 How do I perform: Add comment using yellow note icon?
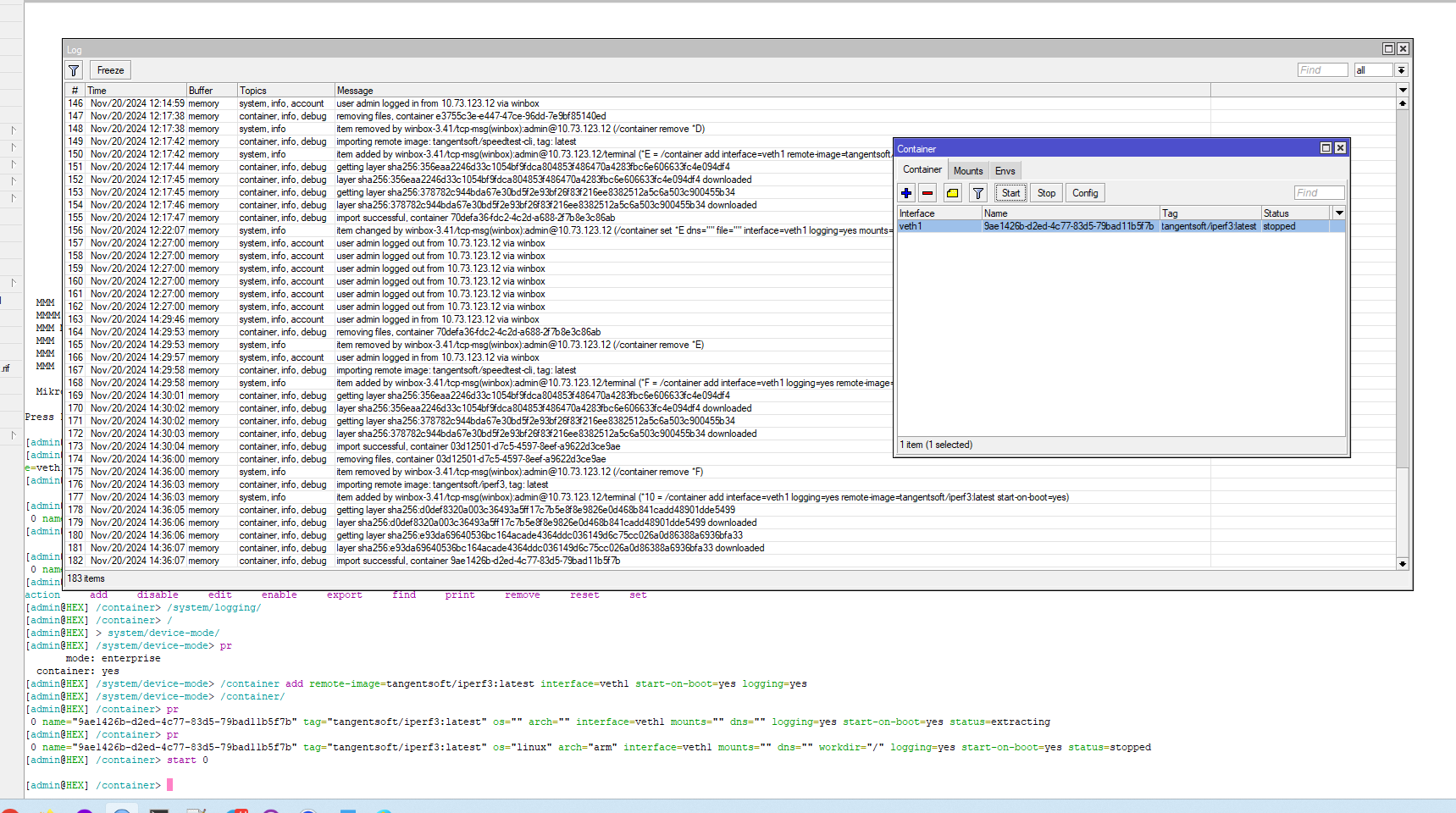coord(953,193)
